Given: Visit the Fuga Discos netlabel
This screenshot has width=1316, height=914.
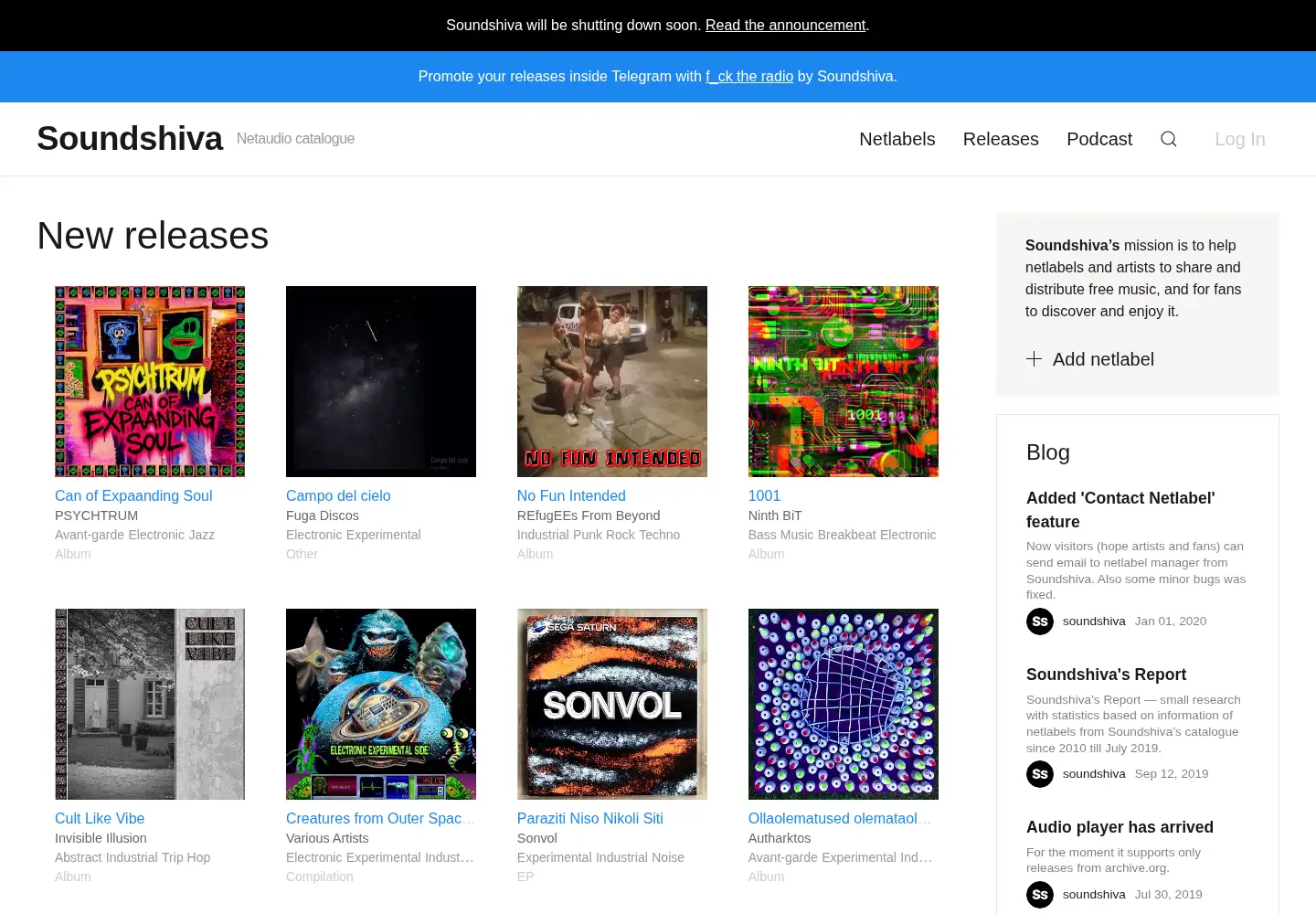Looking at the screenshot, I should pos(323,515).
